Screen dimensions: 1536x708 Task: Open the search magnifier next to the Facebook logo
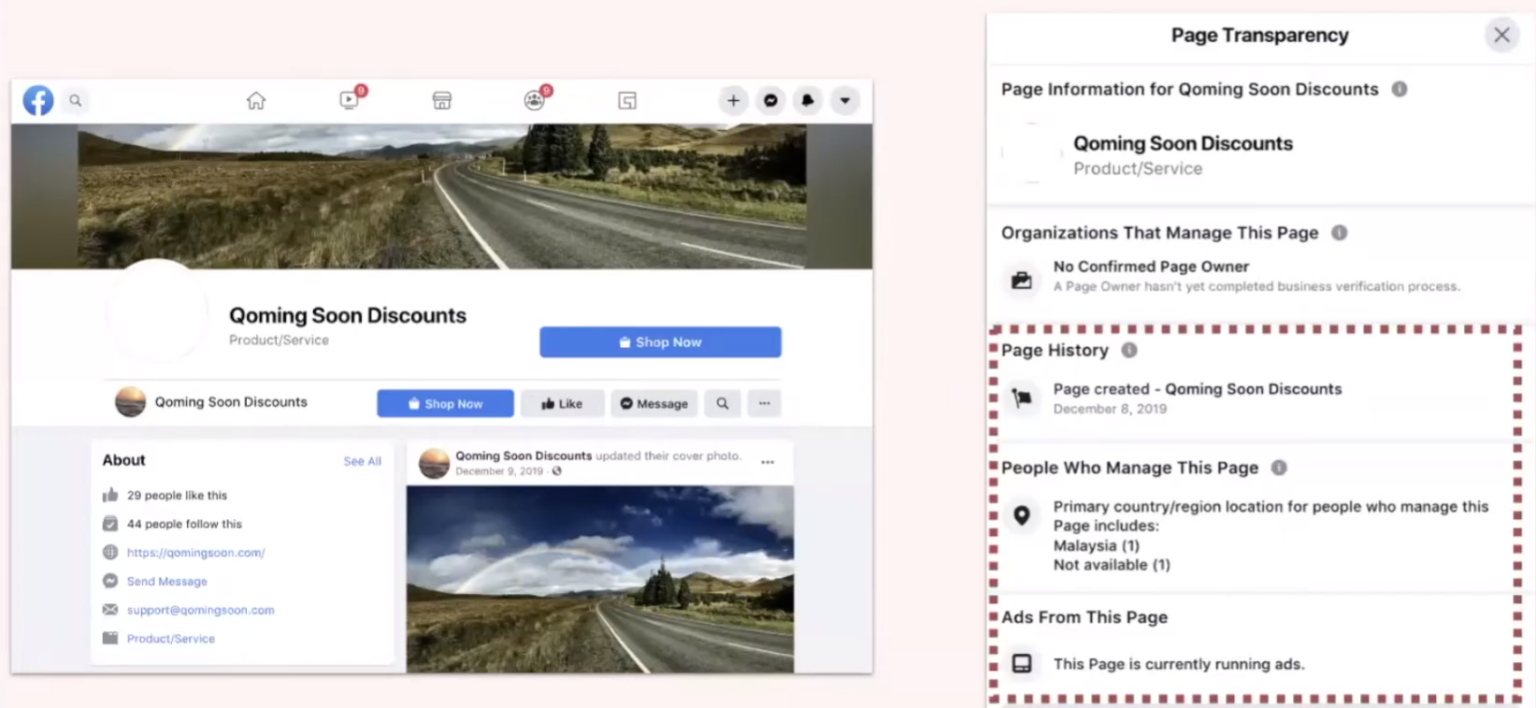pyautogui.click(x=74, y=100)
